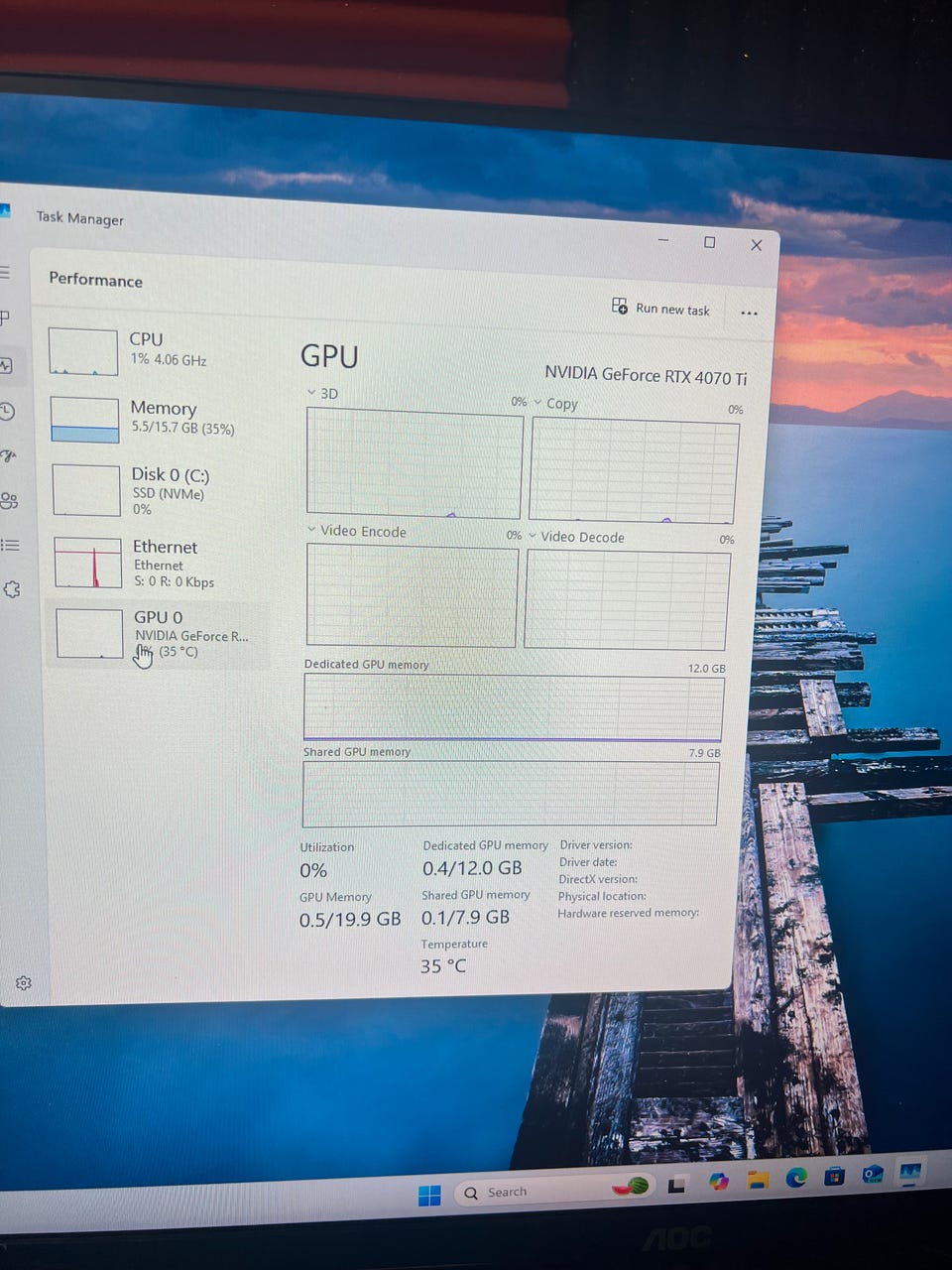
Task: Open the Video Decode engine dropdown
Action: (x=533, y=536)
